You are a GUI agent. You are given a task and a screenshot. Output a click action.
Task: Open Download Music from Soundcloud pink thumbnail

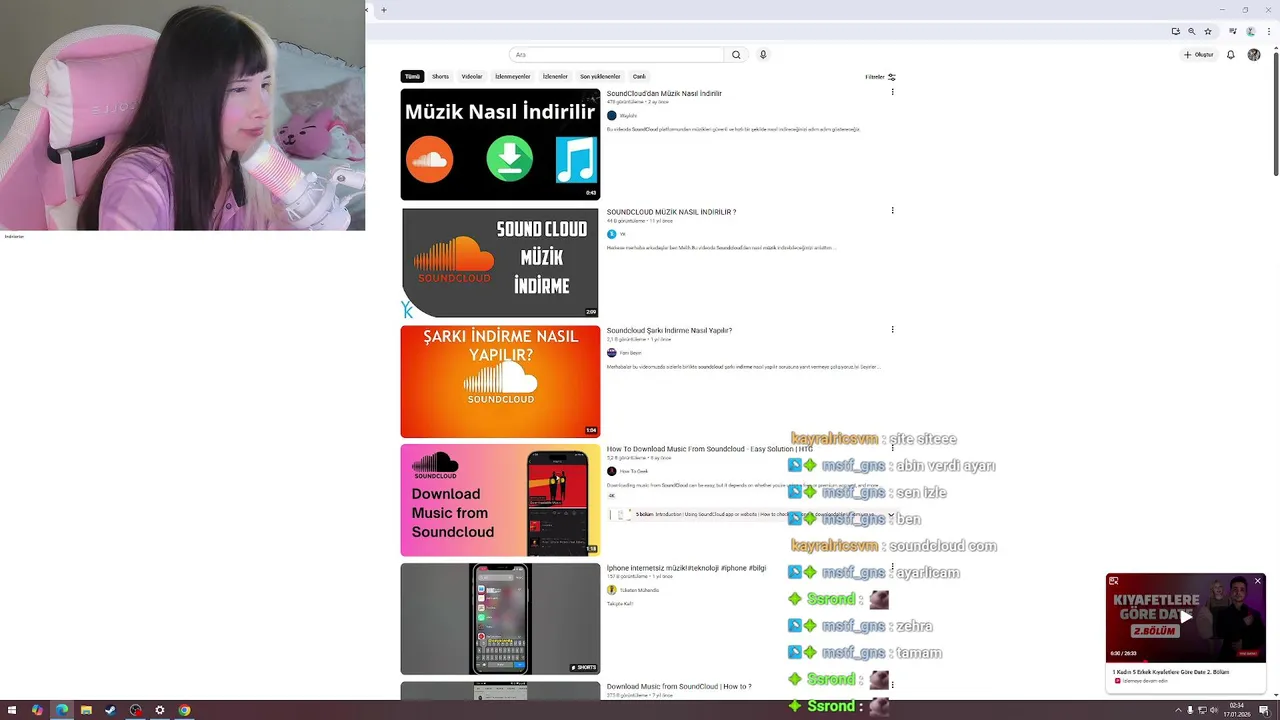coord(500,500)
